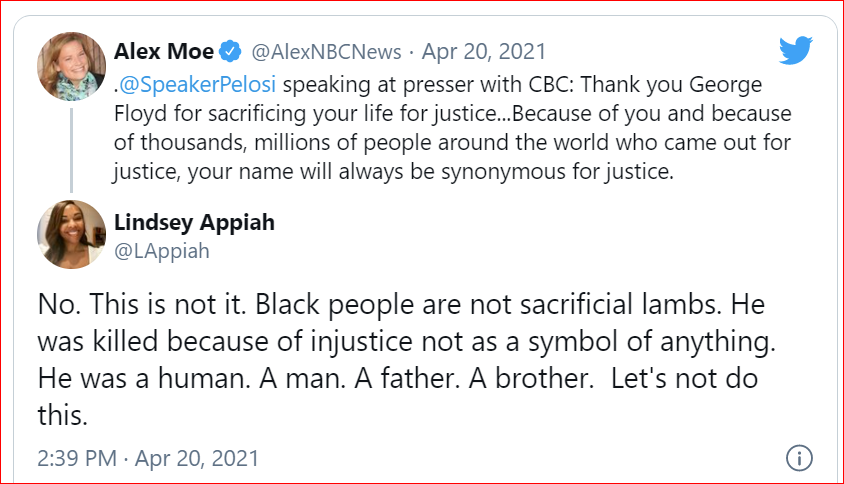Viewport: 844px width, 484px height.
Task: Open Alex Moe's profile picture
Action: click(71, 66)
